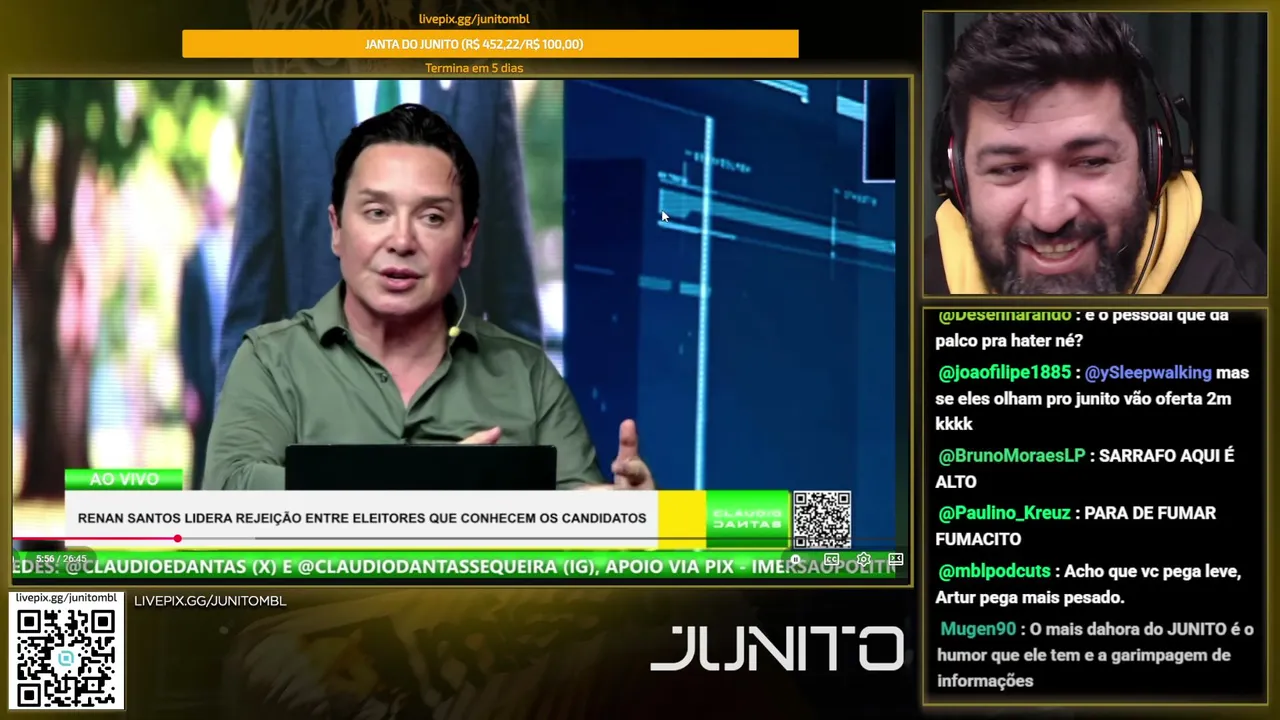Click the QR code beside the Claudio Dantas logo
The image size is (1280, 720).
pyautogui.click(x=822, y=519)
